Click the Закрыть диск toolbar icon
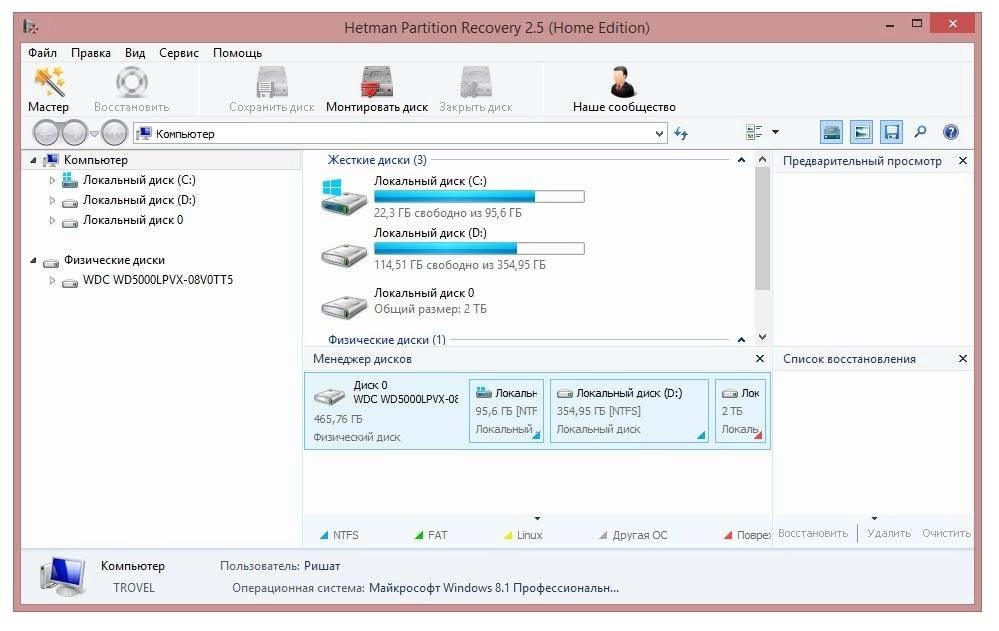Screen dimensions: 999x631 [x=476, y=82]
